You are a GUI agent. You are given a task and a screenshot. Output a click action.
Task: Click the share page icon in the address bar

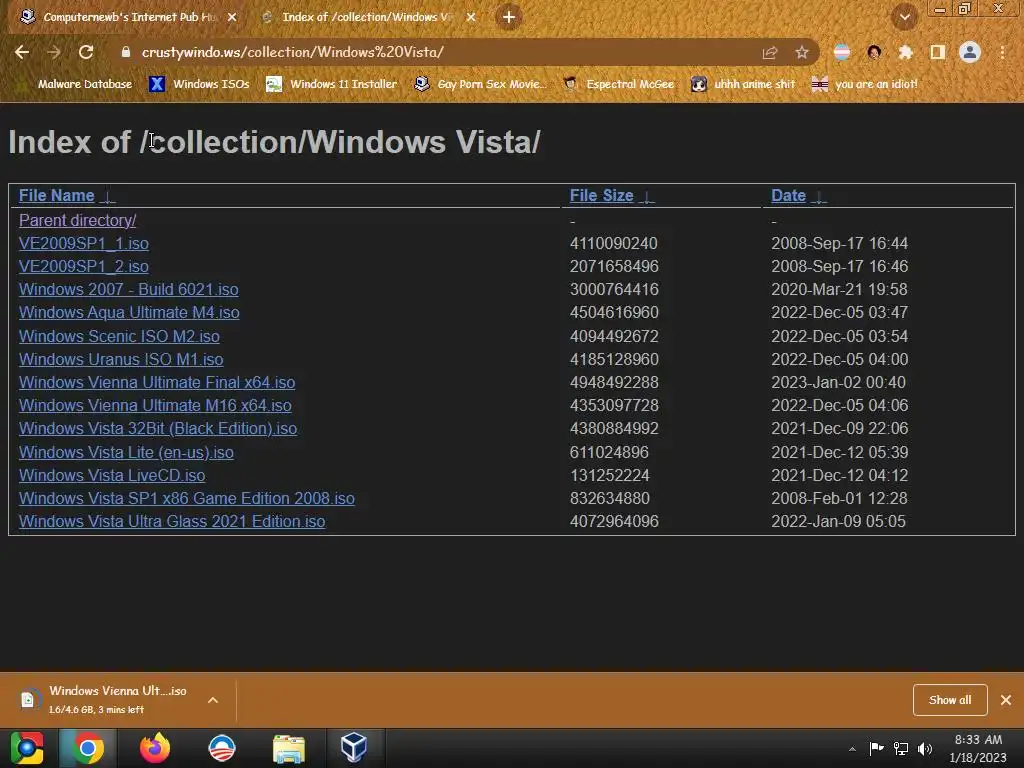[770, 52]
